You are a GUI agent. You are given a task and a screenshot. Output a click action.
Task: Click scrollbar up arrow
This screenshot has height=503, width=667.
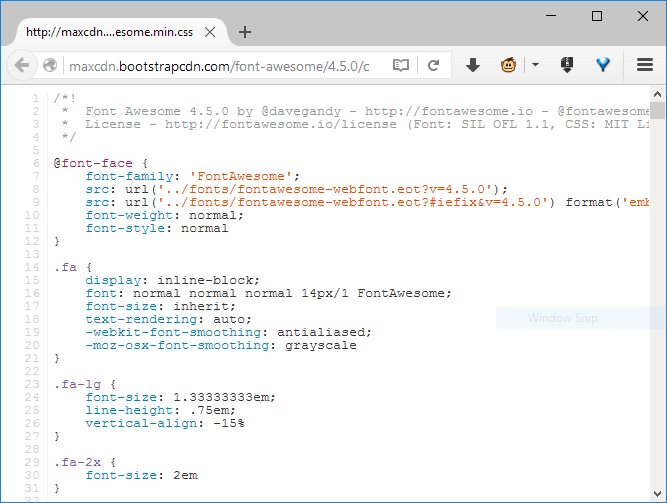point(657,94)
